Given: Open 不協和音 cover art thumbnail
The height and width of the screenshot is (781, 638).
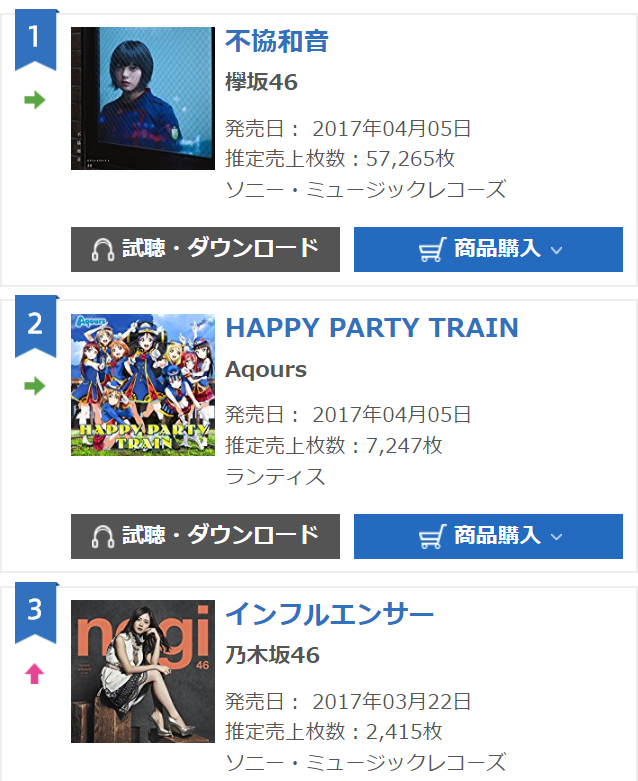Looking at the screenshot, I should [x=143, y=99].
